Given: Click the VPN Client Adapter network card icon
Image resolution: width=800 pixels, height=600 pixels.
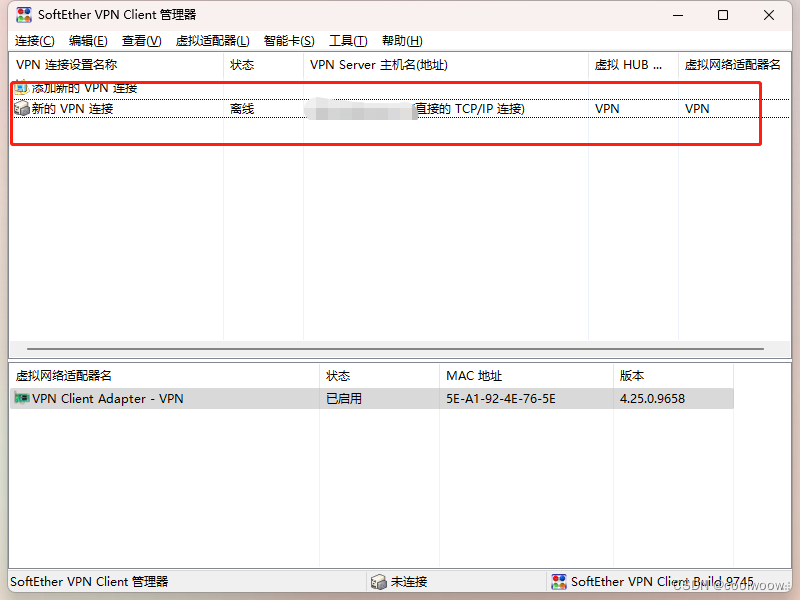Looking at the screenshot, I should (x=21, y=398).
